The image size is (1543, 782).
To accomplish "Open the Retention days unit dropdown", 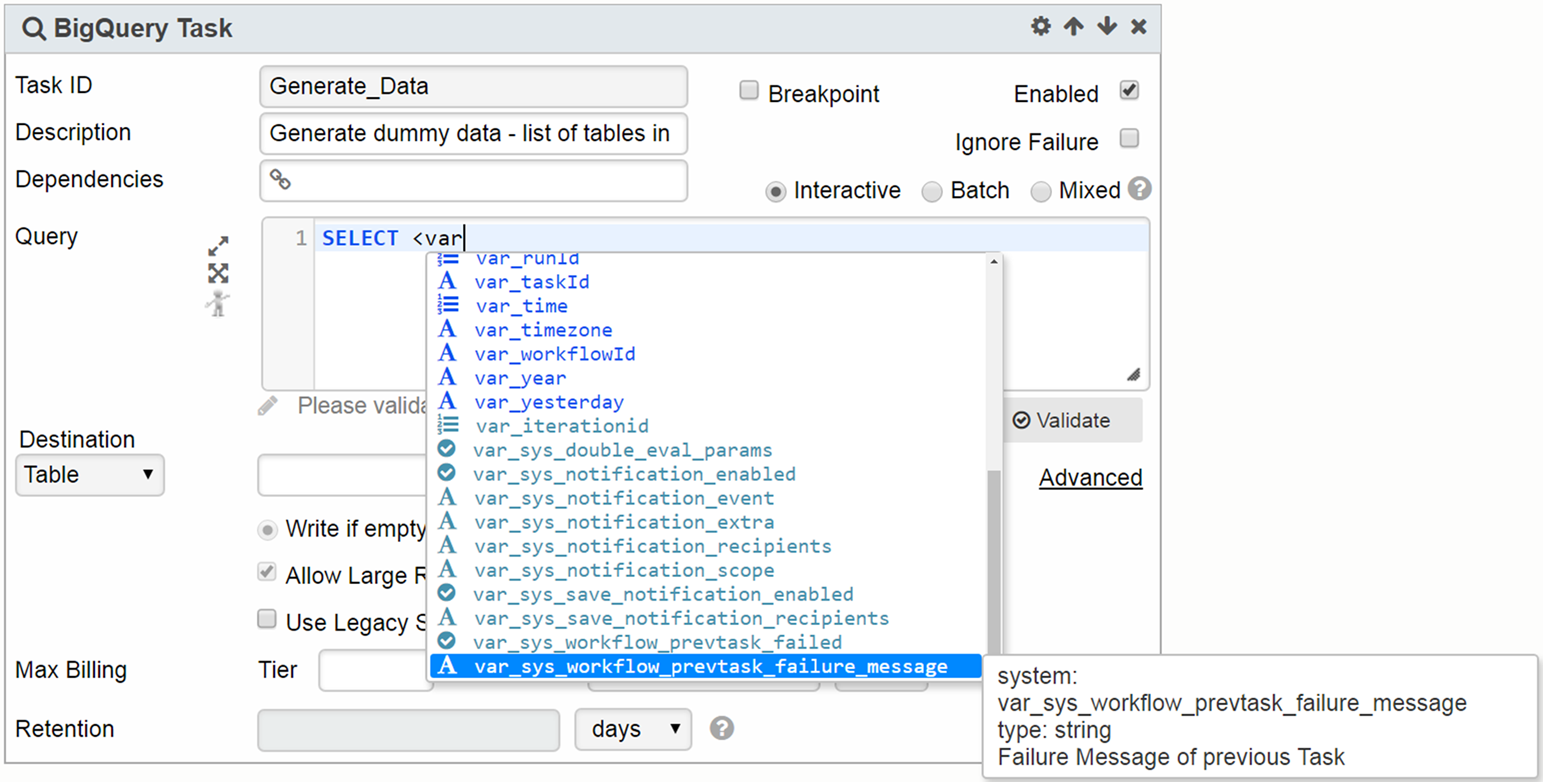I will coord(633,729).
